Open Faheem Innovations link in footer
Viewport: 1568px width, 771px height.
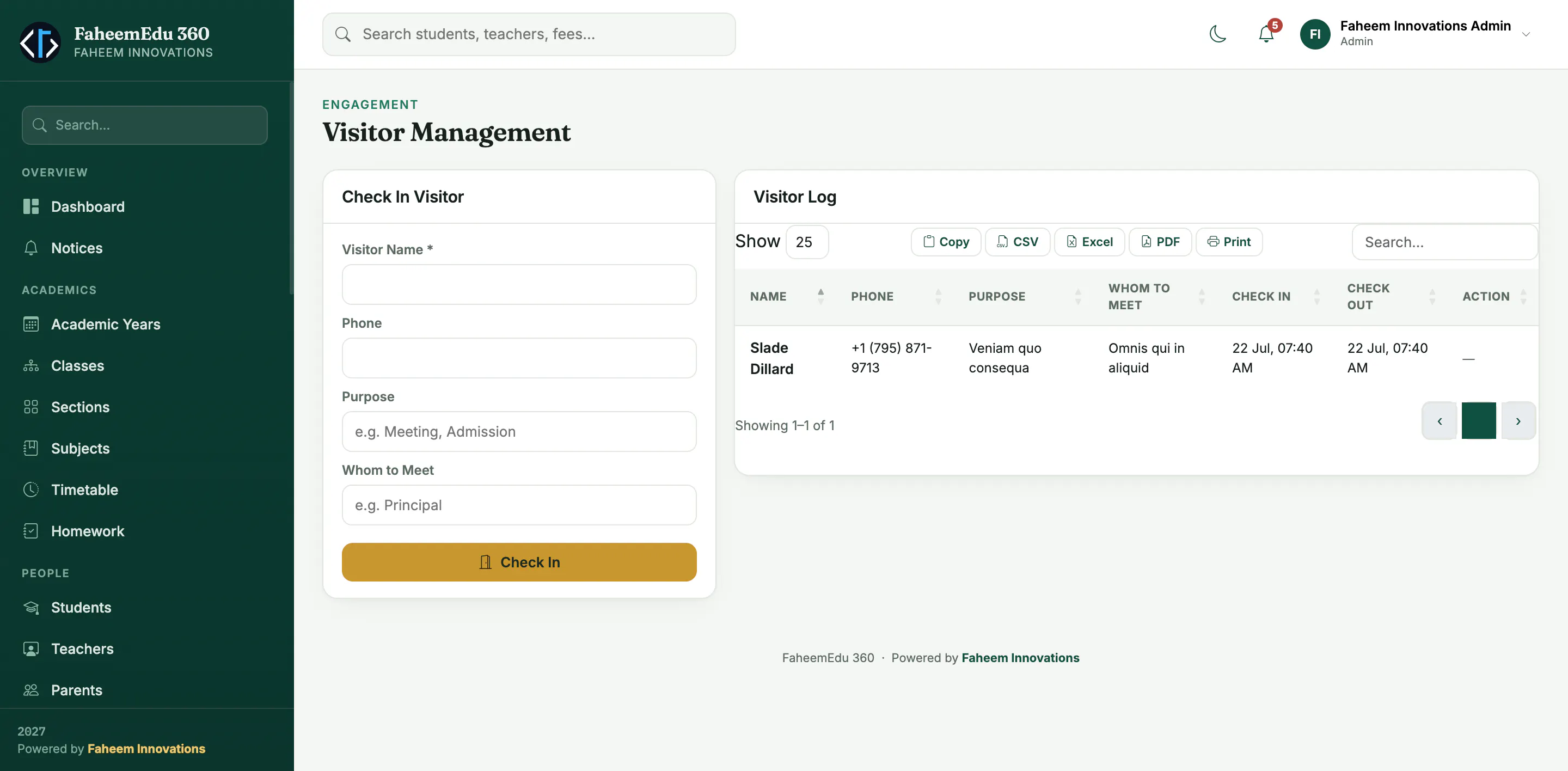(1020, 658)
